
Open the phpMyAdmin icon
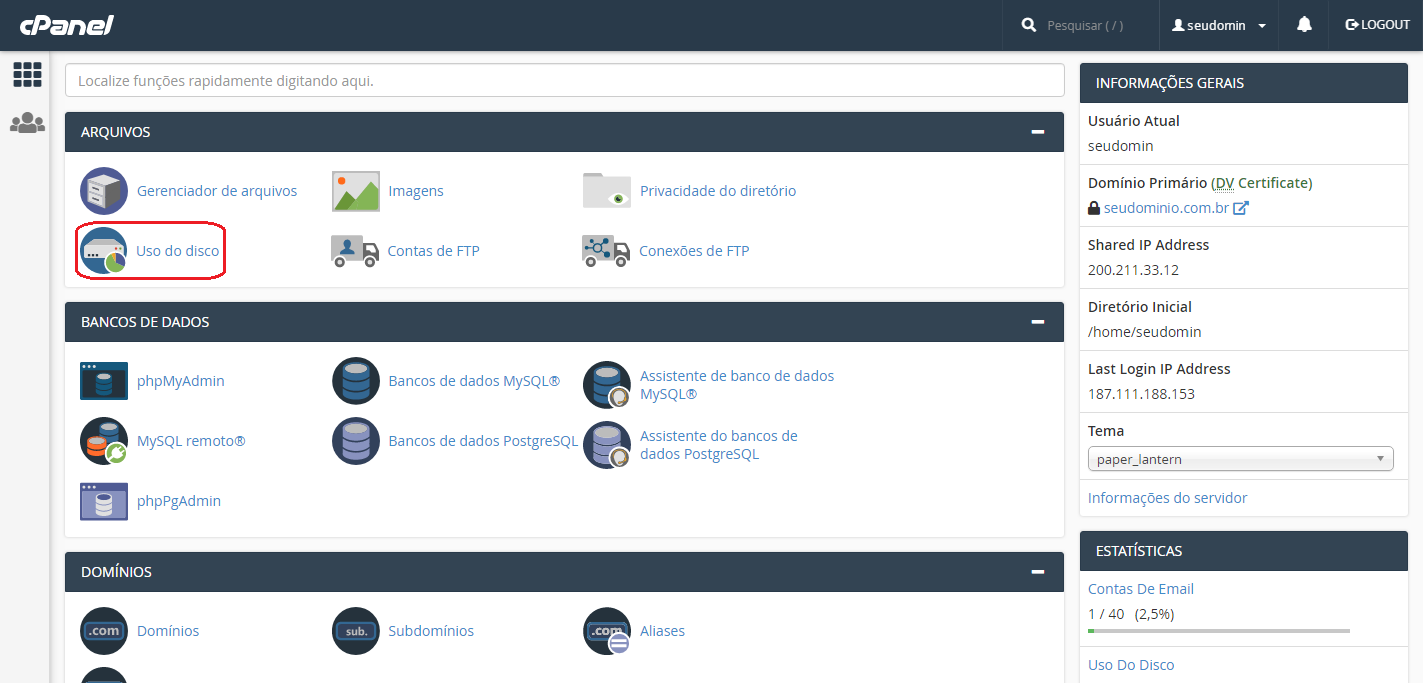click(x=104, y=381)
